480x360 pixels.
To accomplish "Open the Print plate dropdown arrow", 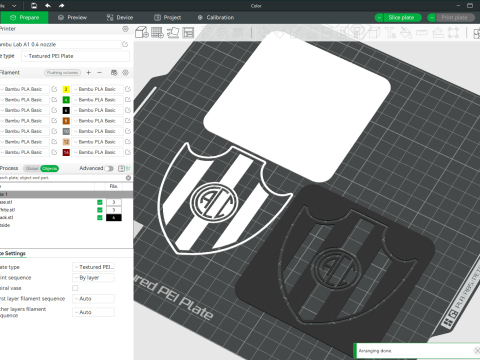I will point(432,18).
